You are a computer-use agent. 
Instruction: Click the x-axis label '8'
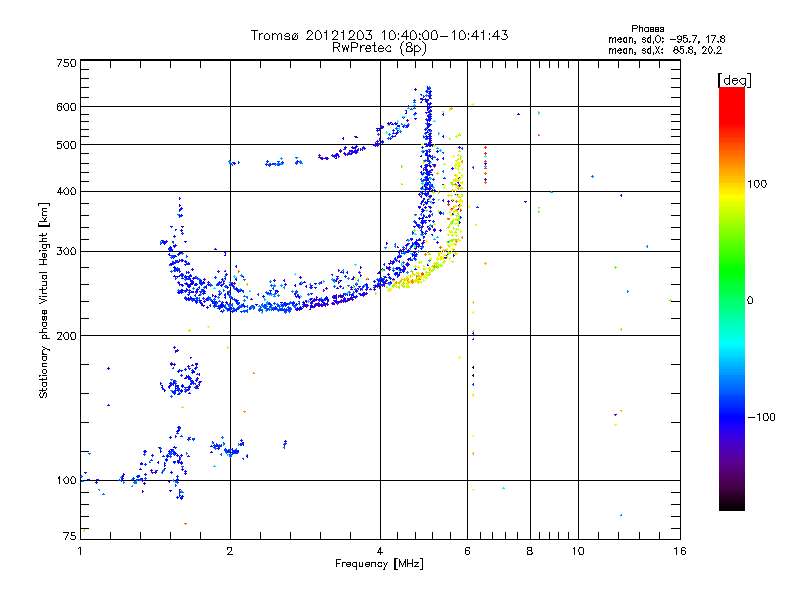click(x=530, y=551)
